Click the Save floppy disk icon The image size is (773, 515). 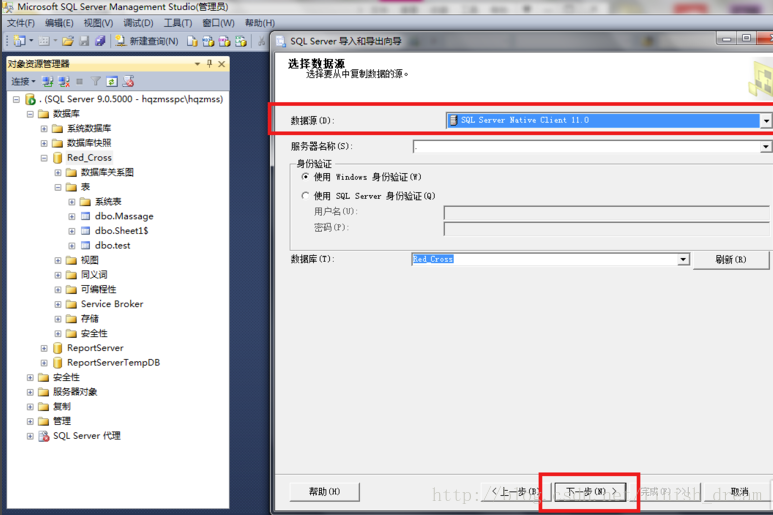click(x=84, y=41)
